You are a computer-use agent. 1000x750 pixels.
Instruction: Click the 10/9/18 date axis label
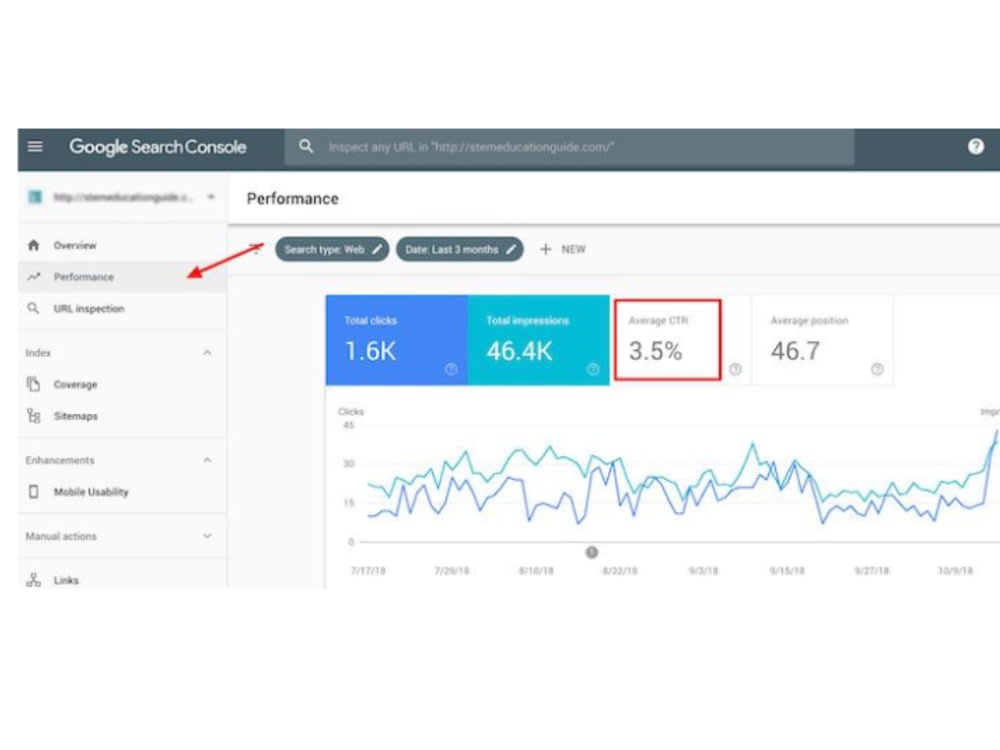pos(955,570)
